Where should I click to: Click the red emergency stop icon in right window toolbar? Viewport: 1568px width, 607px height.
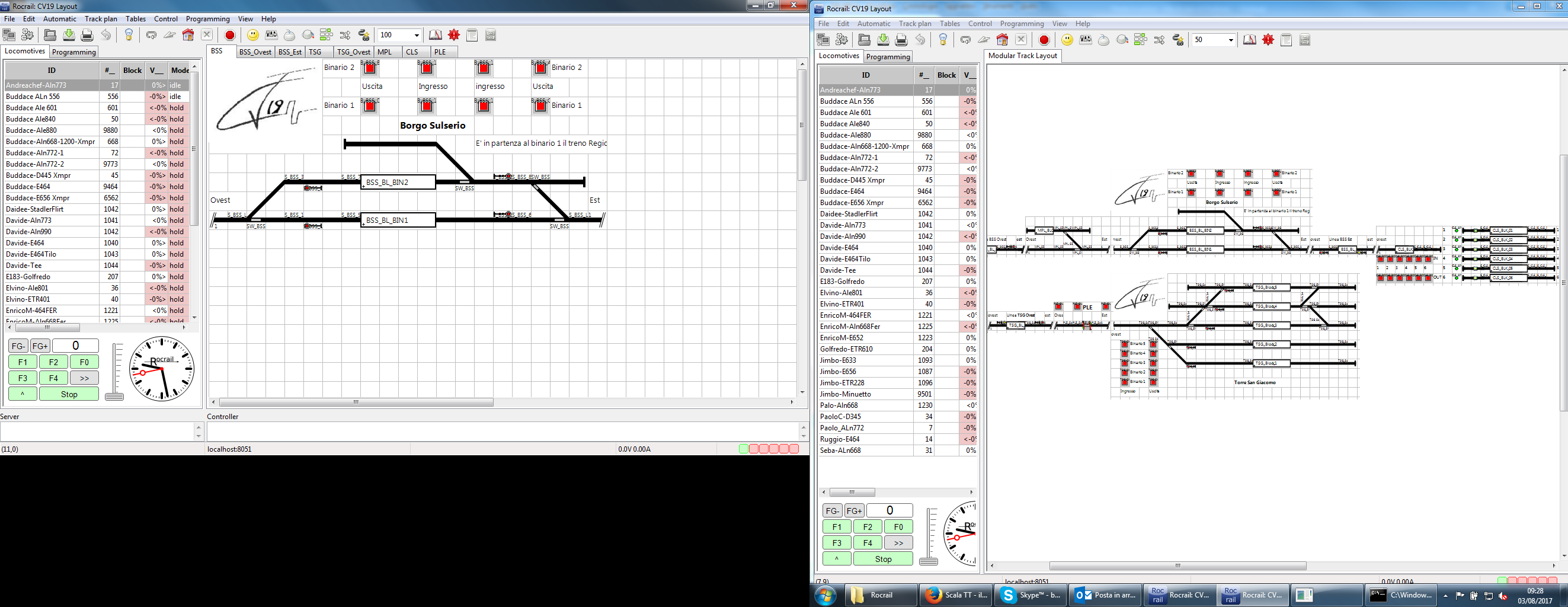pyautogui.click(x=1044, y=40)
